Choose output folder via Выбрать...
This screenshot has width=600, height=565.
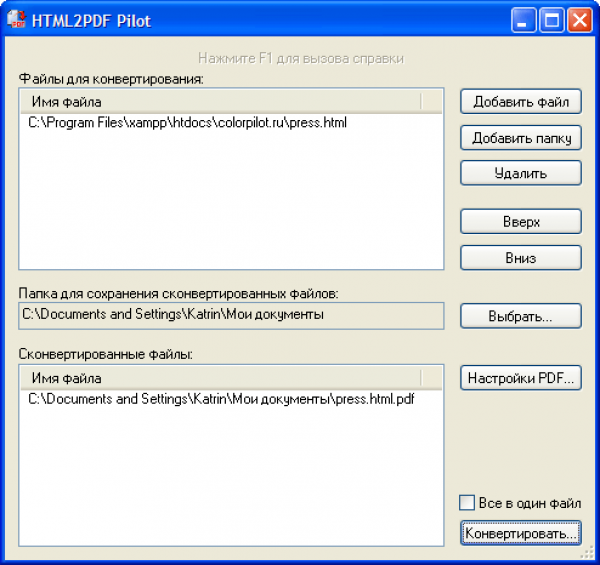click(x=521, y=316)
